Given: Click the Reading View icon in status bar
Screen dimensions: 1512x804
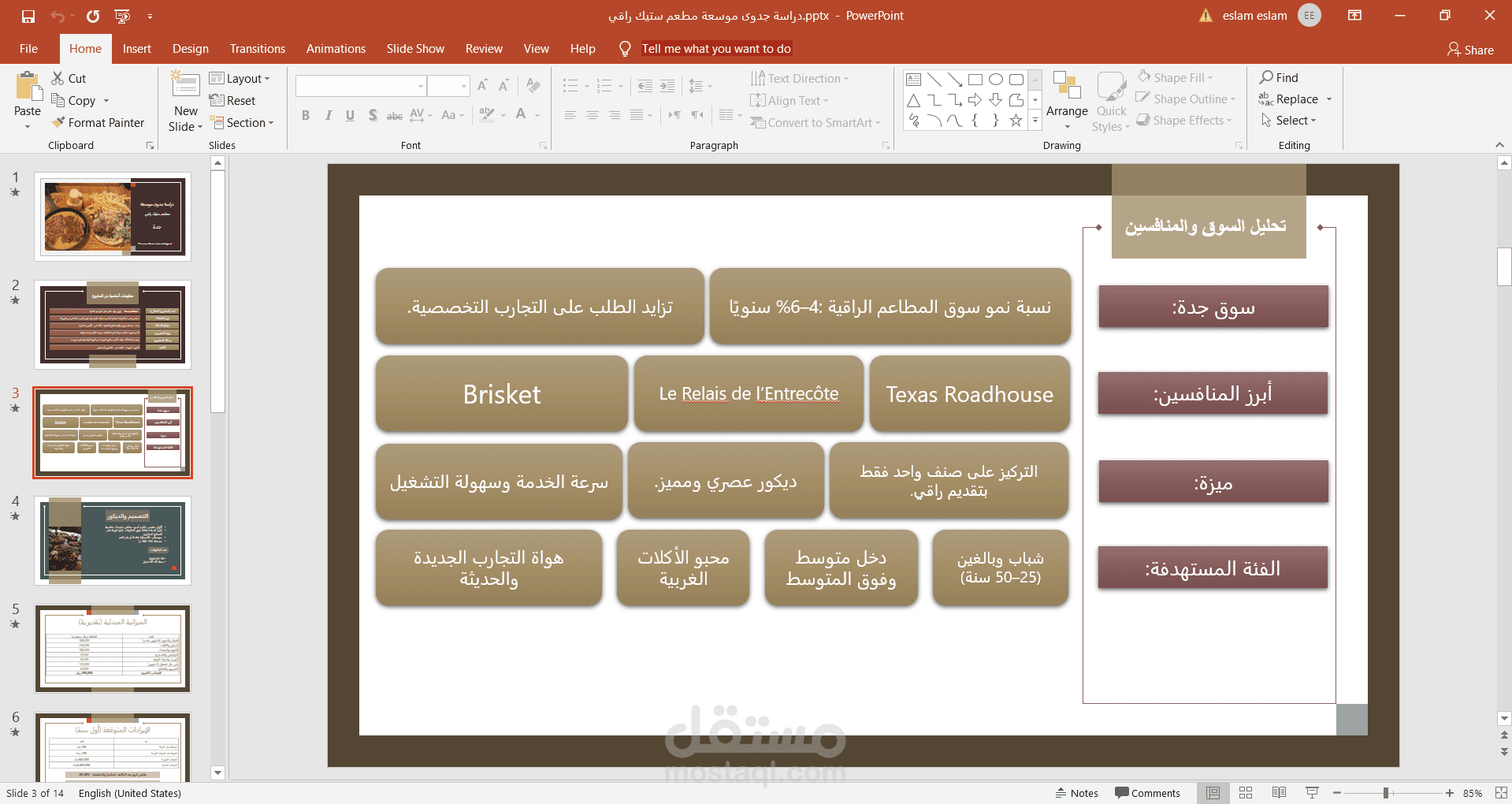Looking at the screenshot, I should [1279, 793].
